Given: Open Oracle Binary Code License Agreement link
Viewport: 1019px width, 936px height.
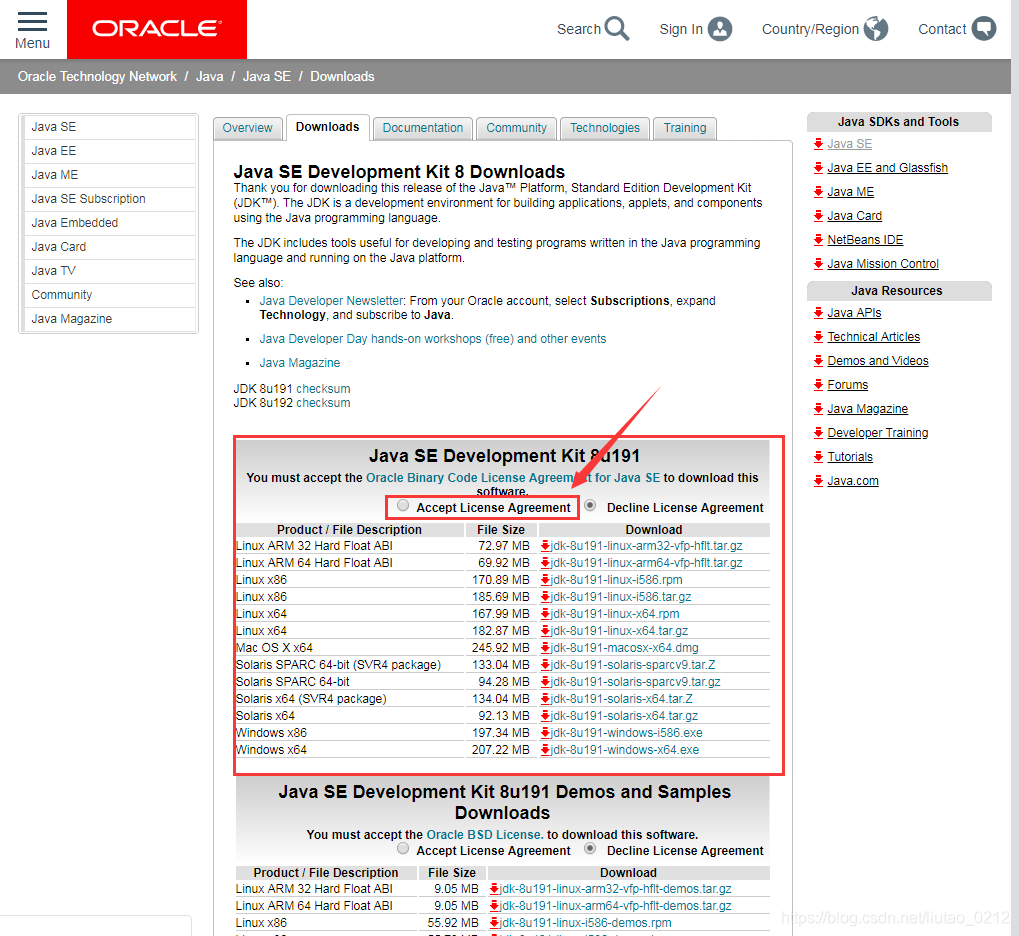Looking at the screenshot, I should click(513, 478).
